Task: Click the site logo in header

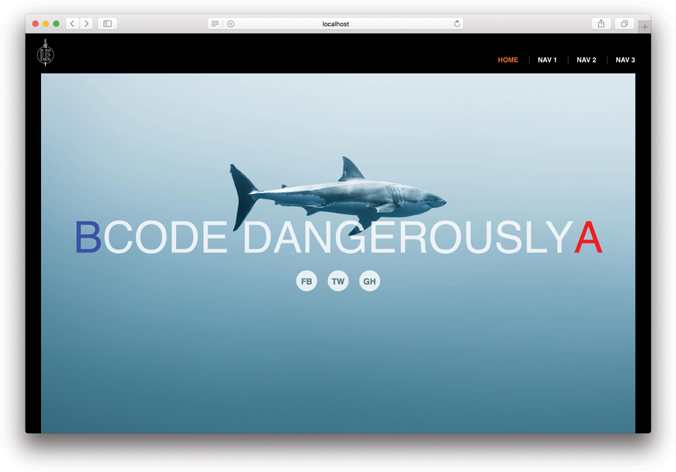Action: point(45,54)
